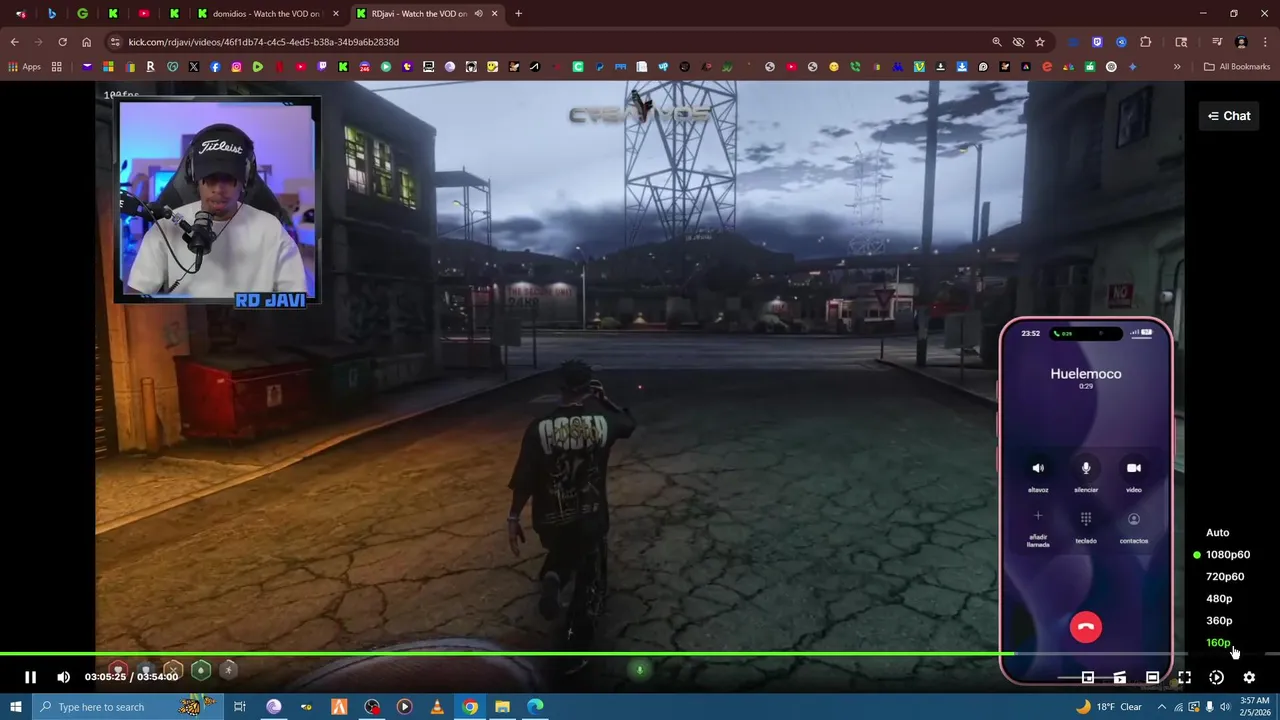The height and width of the screenshot is (720, 1280).
Task: View site information icon in address bar
Action: (x=115, y=42)
